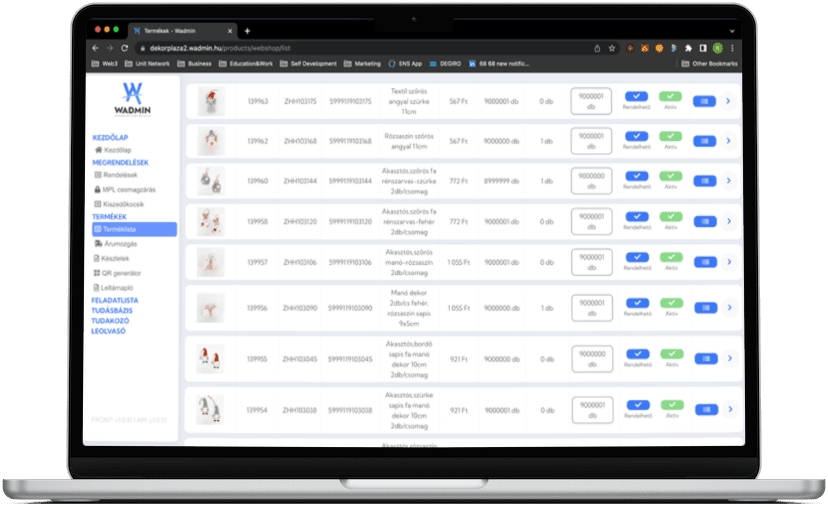This screenshot has height=507, width=828.
Task: Click the MetaMask fox extension icon
Action: coord(645,47)
